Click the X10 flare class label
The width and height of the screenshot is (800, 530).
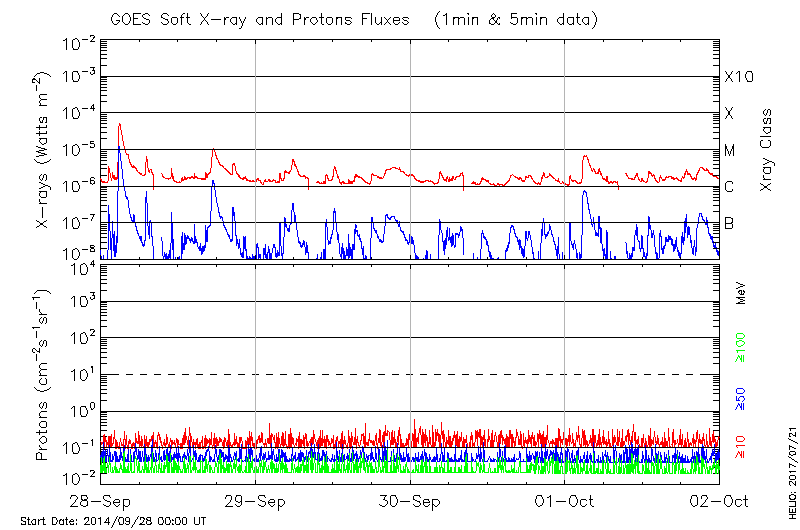tap(738, 77)
